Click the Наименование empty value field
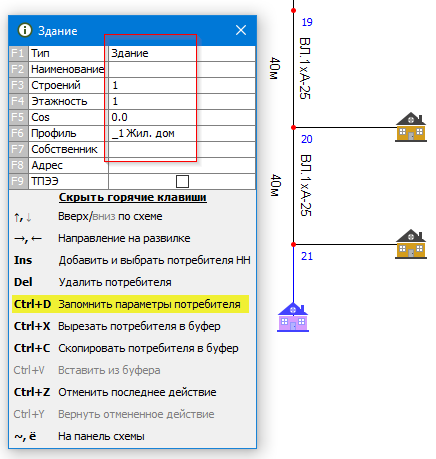 click(182, 69)
